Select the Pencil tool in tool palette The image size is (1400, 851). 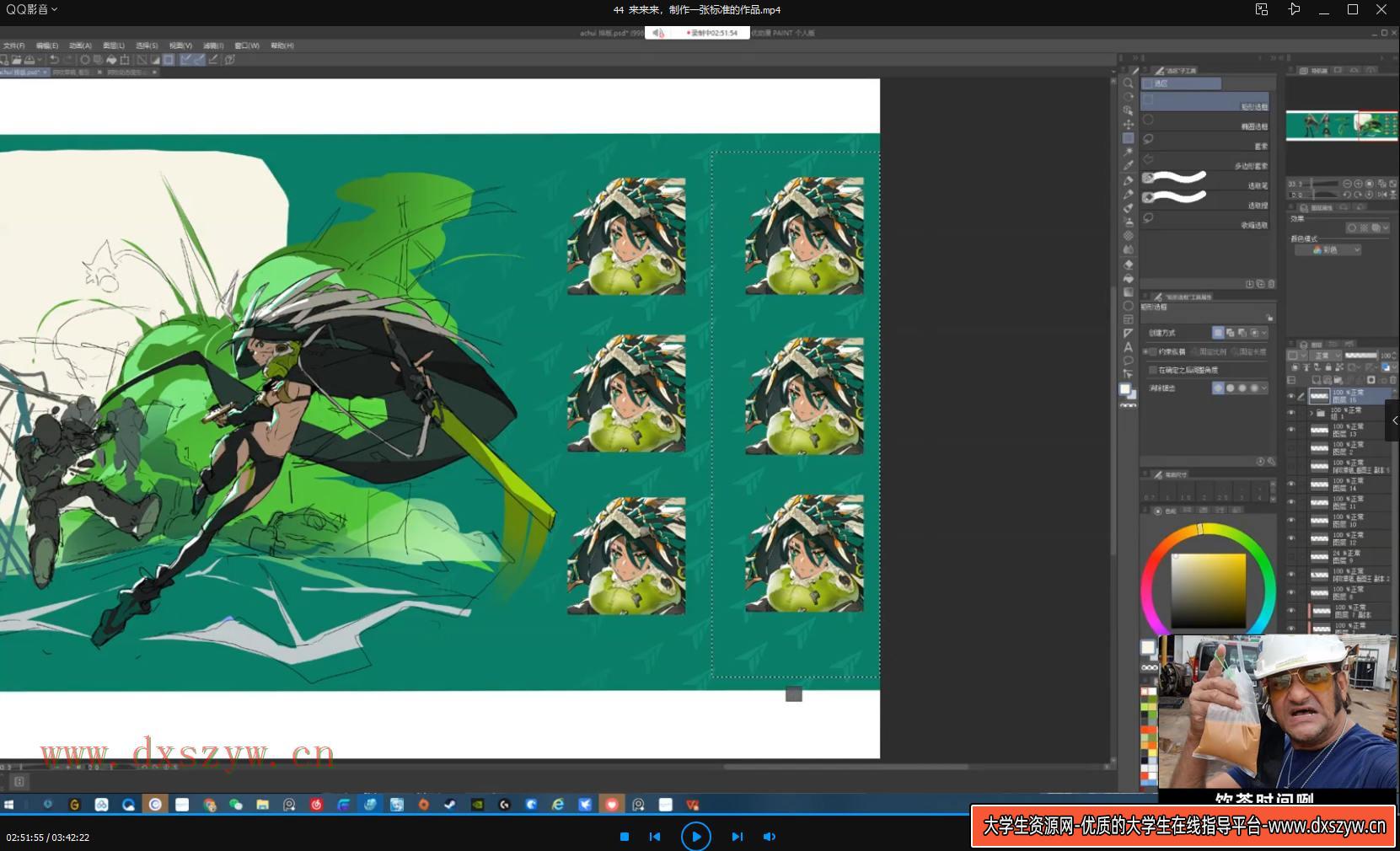(x=1128, y=194)
